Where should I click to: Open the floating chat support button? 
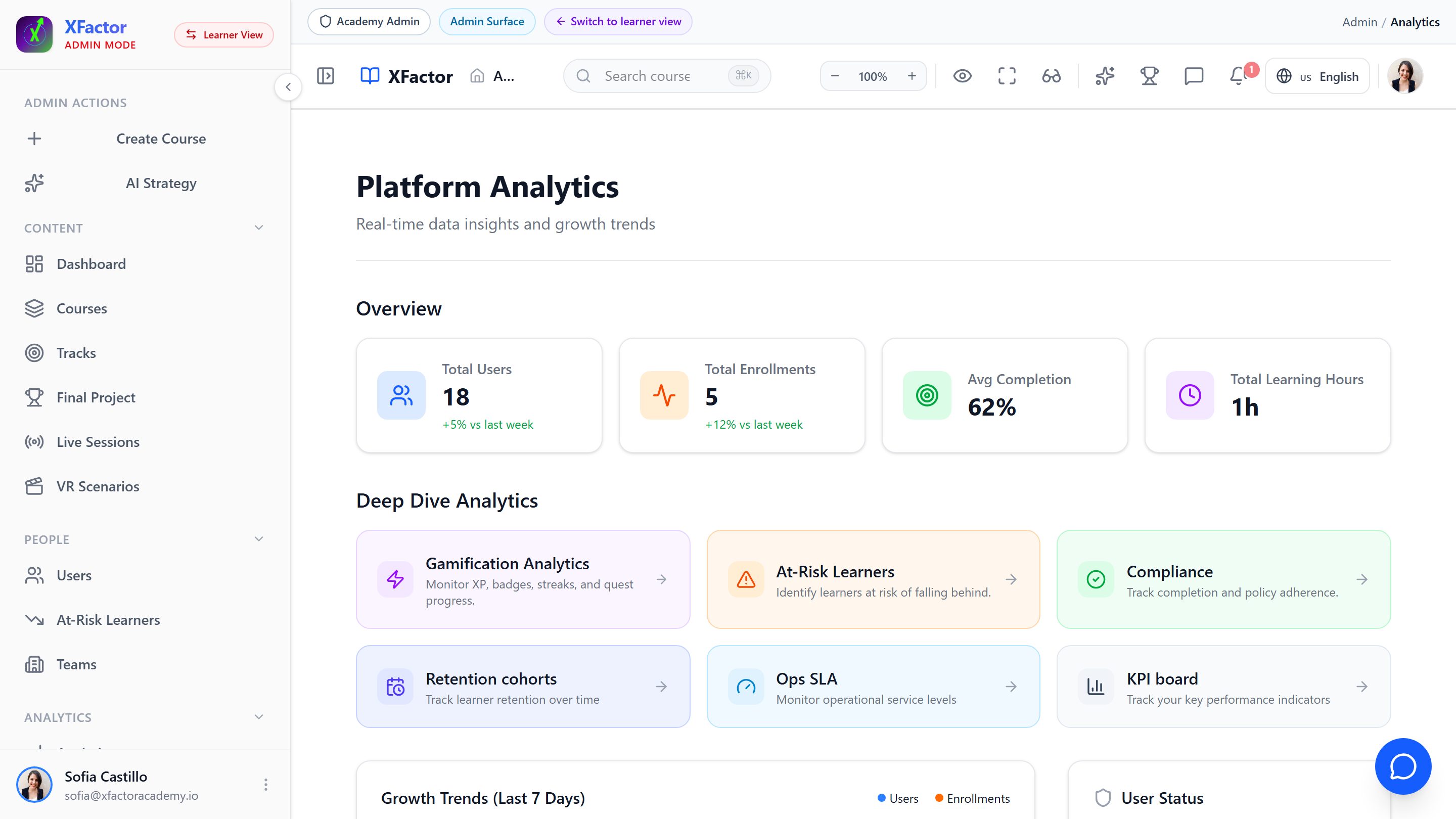coord(1403,766)
